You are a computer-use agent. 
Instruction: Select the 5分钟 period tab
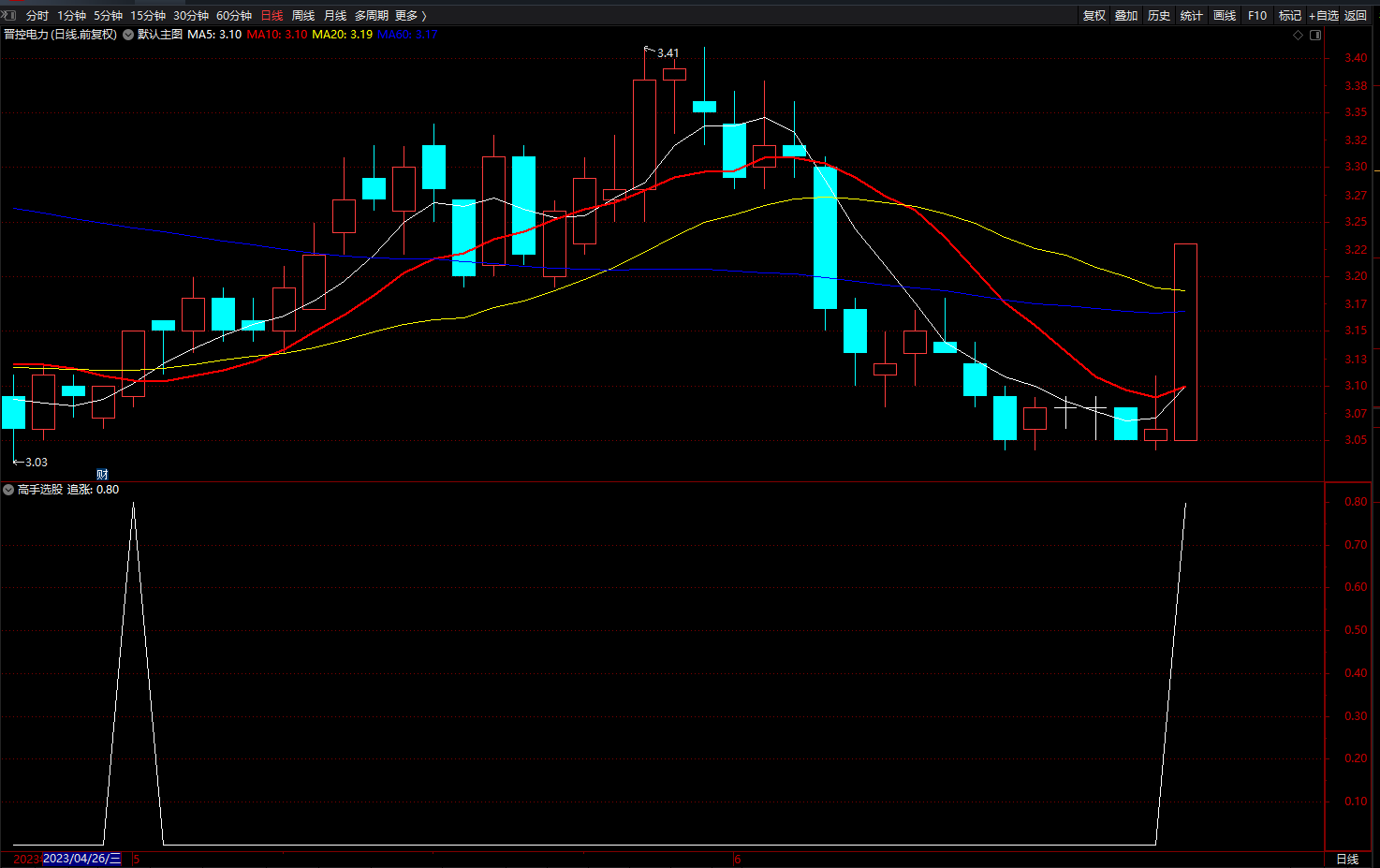pos(108,16)
